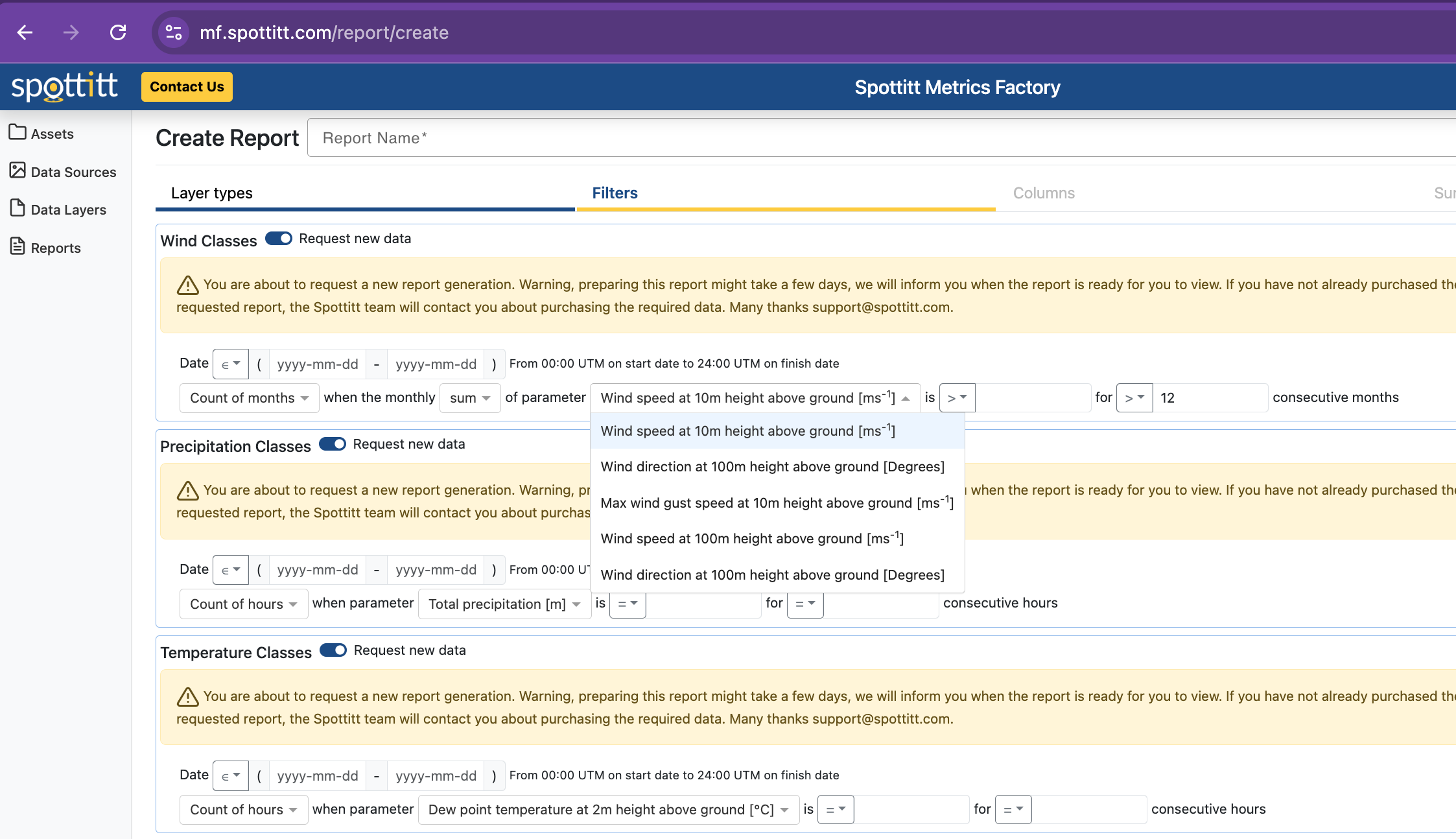Switch off Temperature Classes request new data
This screenshot has height=839, width=1456.
(x=333, y=650)
